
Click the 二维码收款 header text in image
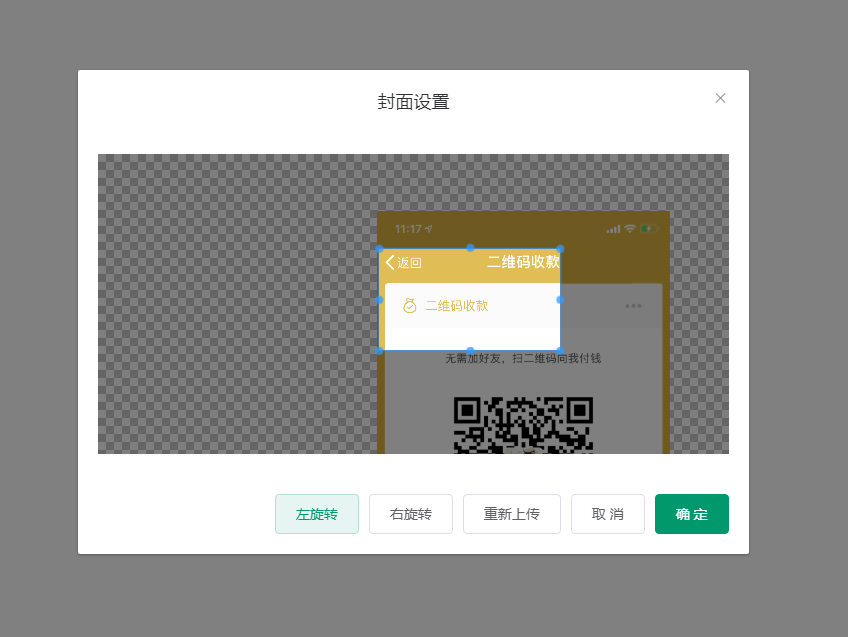523,262
